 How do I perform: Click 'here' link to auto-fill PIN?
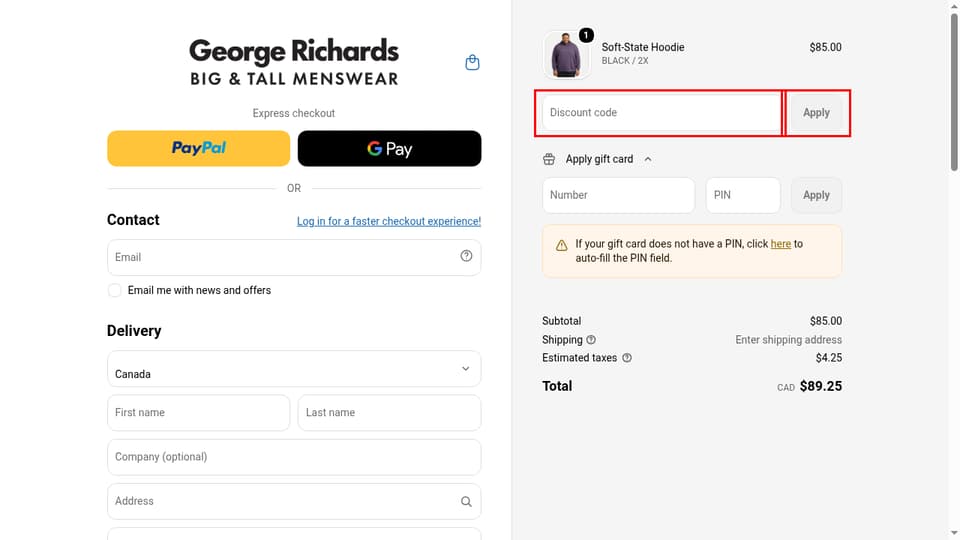coord(781,244)
